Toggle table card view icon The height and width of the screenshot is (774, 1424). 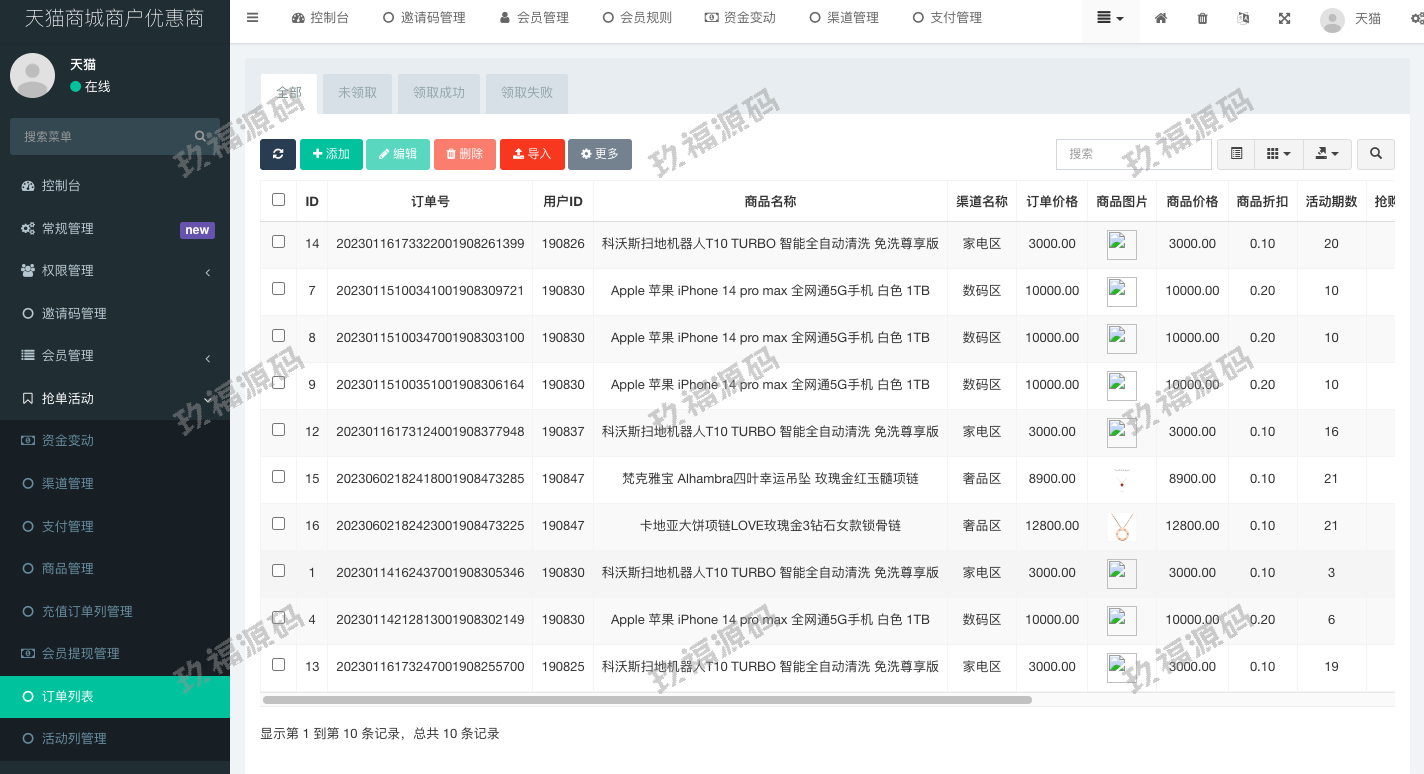pos(1236,154)
